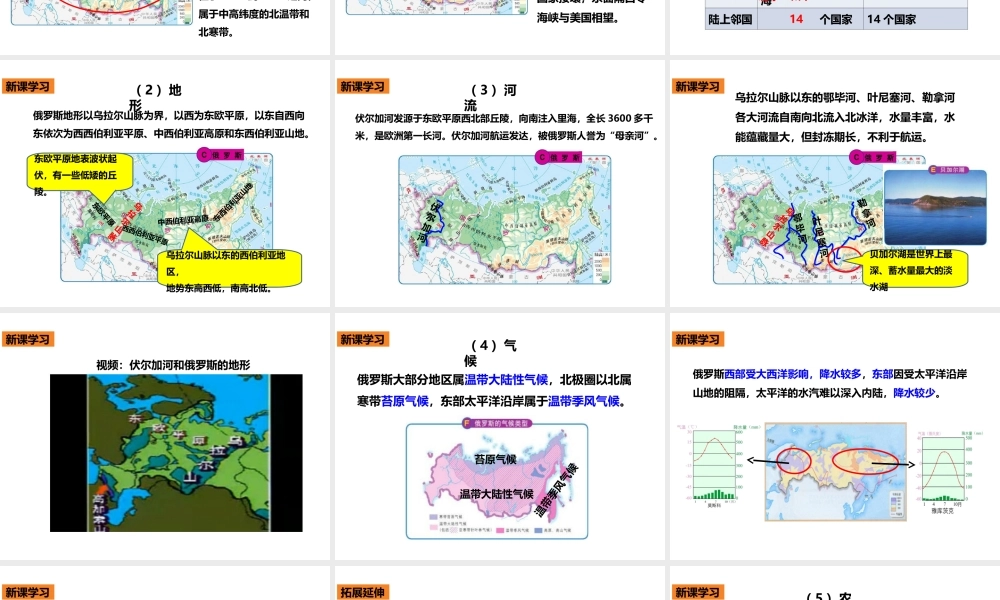The width and height of the screenshot is (1000, 600).
Task: Click the caption 视频: 伏尔加河和俄罗斯的地形
Action: [173, 365]
